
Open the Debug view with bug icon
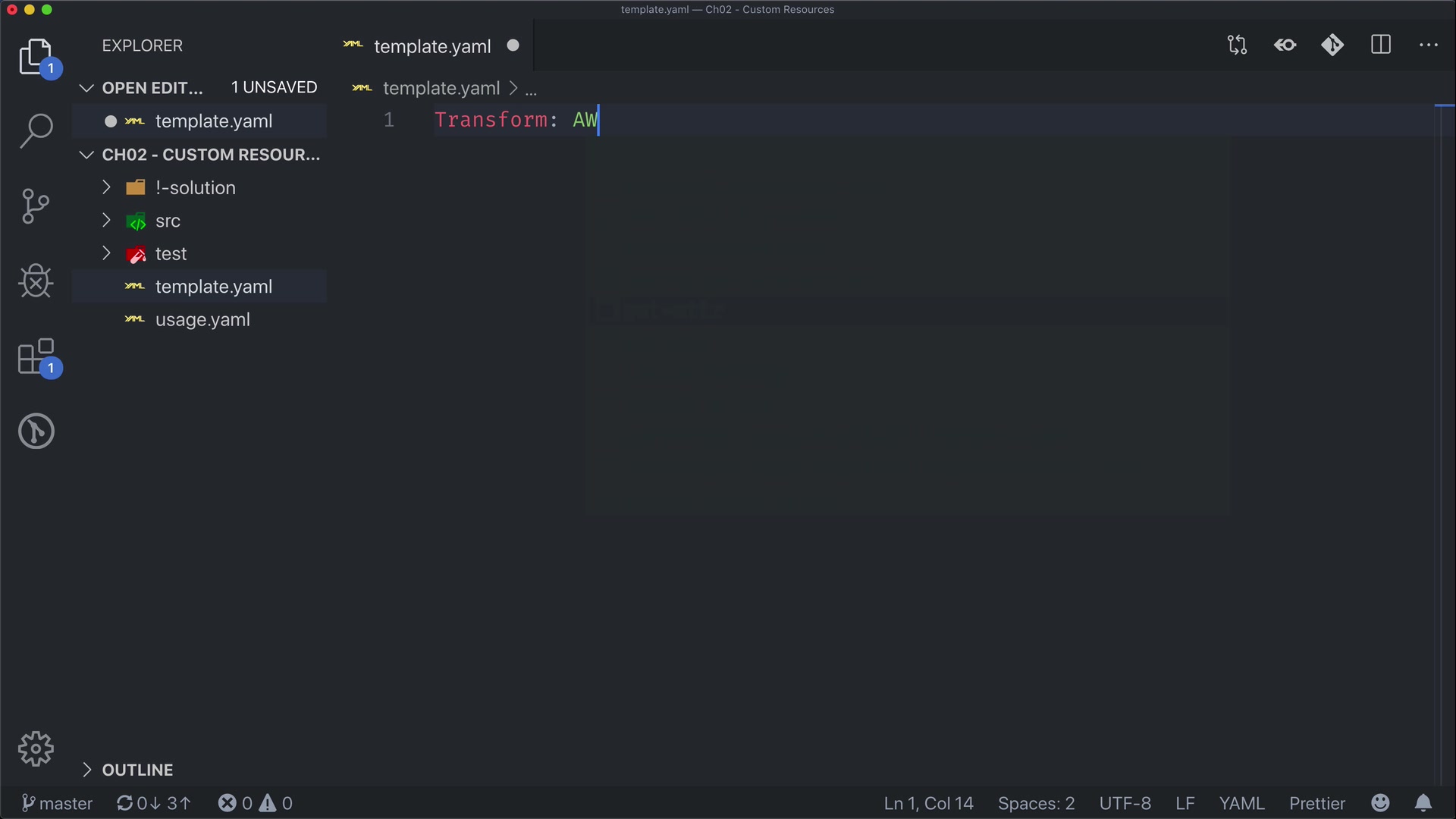[36, 281]
